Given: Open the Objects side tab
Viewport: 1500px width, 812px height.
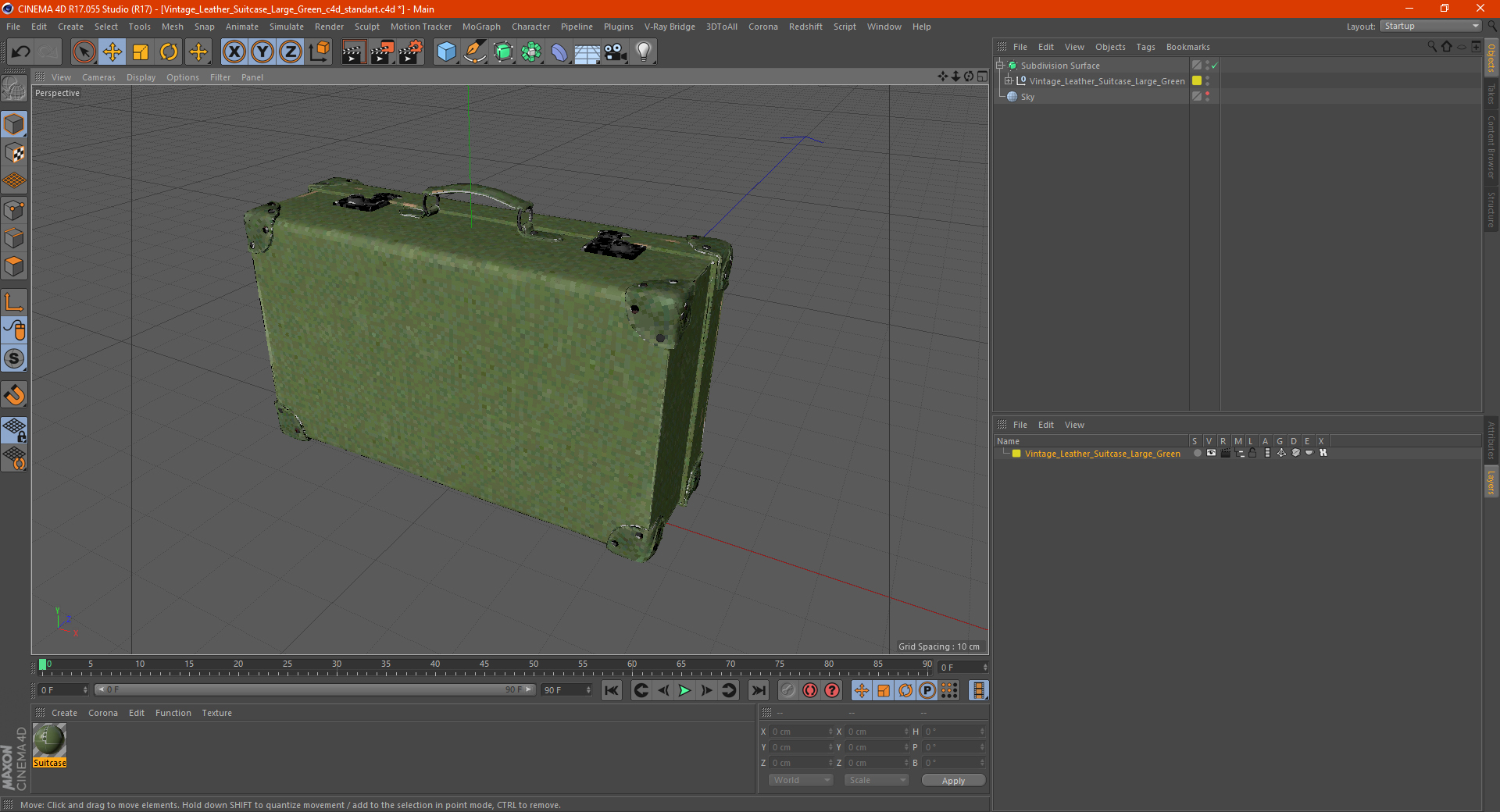Looking at the screenshot, I should pyautogui.click(x=1491, y=57).
